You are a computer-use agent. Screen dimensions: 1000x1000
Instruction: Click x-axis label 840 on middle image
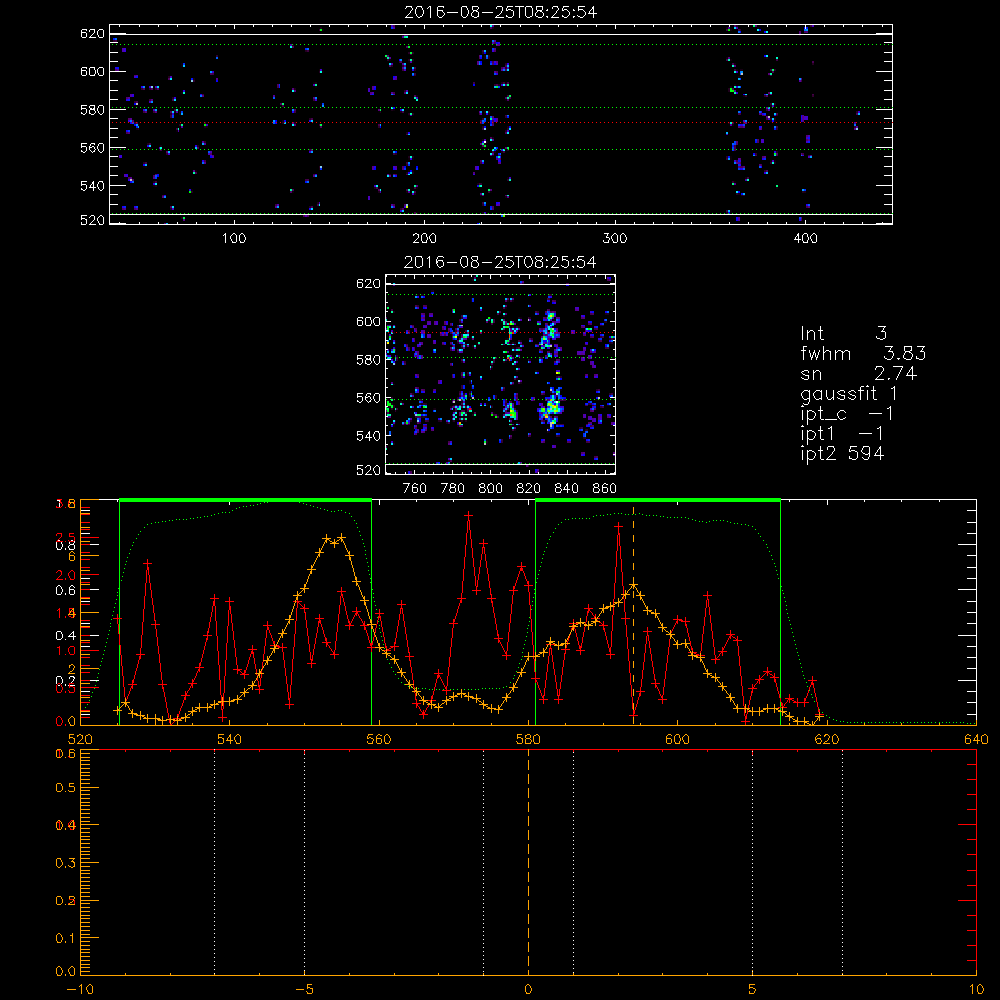coord(566,489)
